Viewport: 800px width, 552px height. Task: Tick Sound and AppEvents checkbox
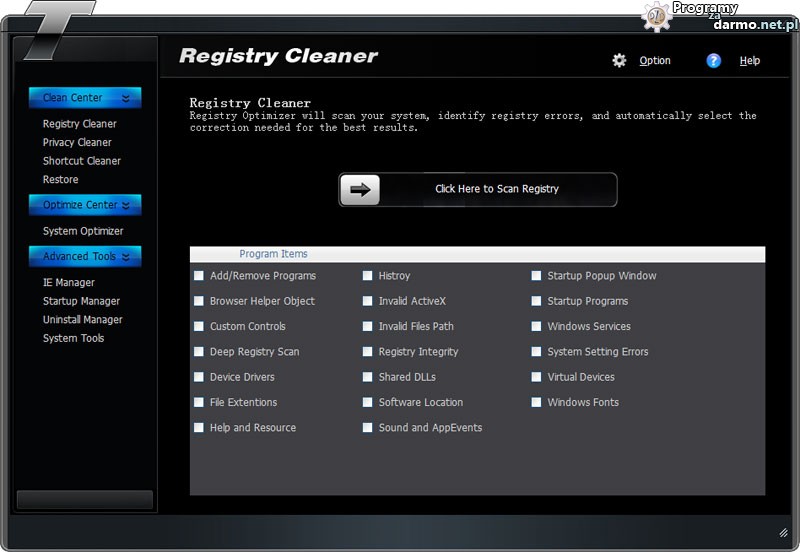pos(367,428)
